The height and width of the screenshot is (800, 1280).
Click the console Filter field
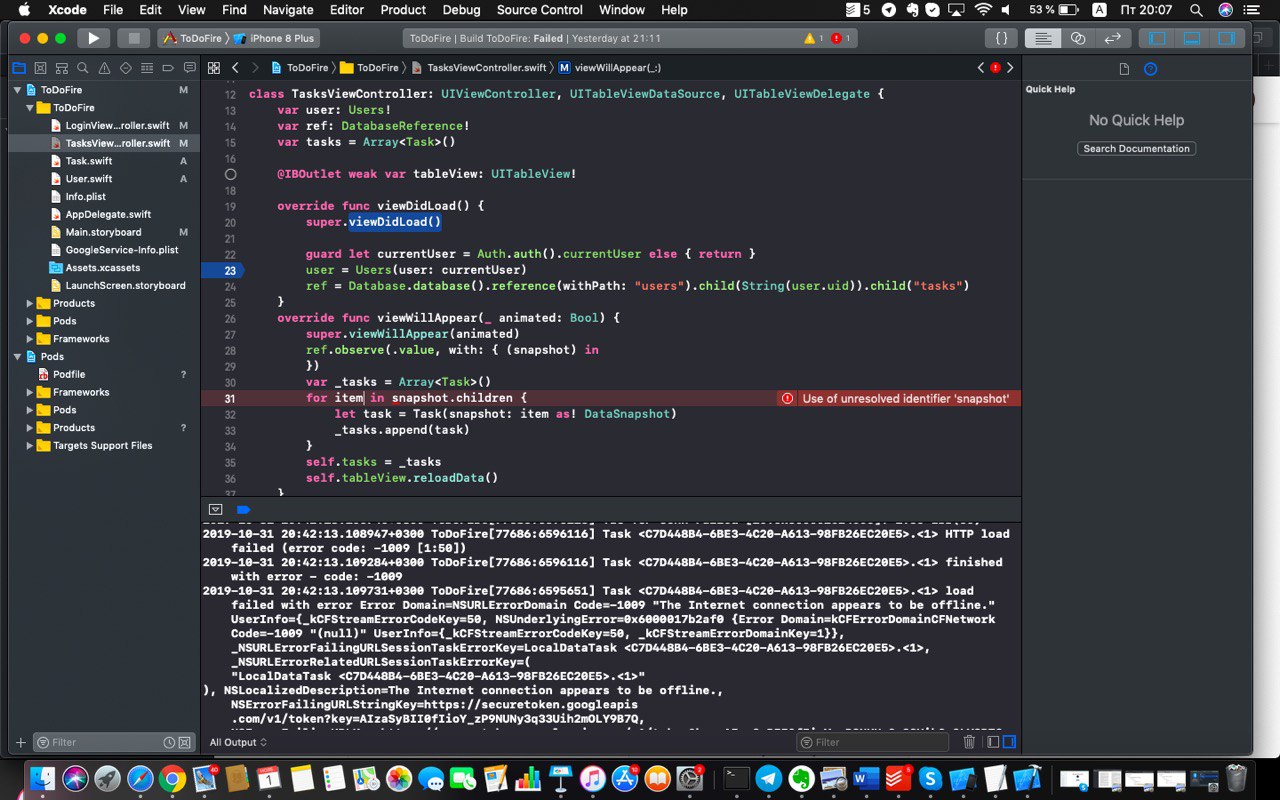(x=873, y=742)
